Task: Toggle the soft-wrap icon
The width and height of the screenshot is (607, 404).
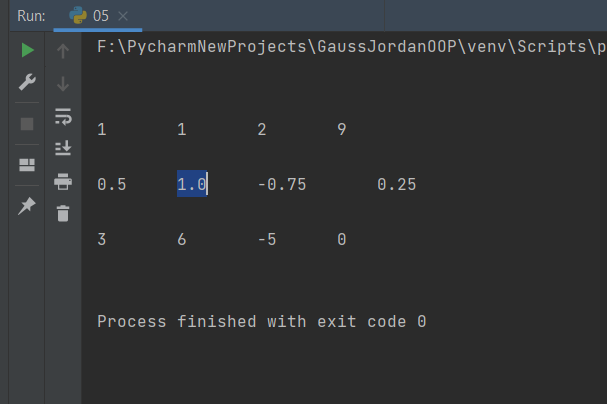Action: tap(63, 116)
